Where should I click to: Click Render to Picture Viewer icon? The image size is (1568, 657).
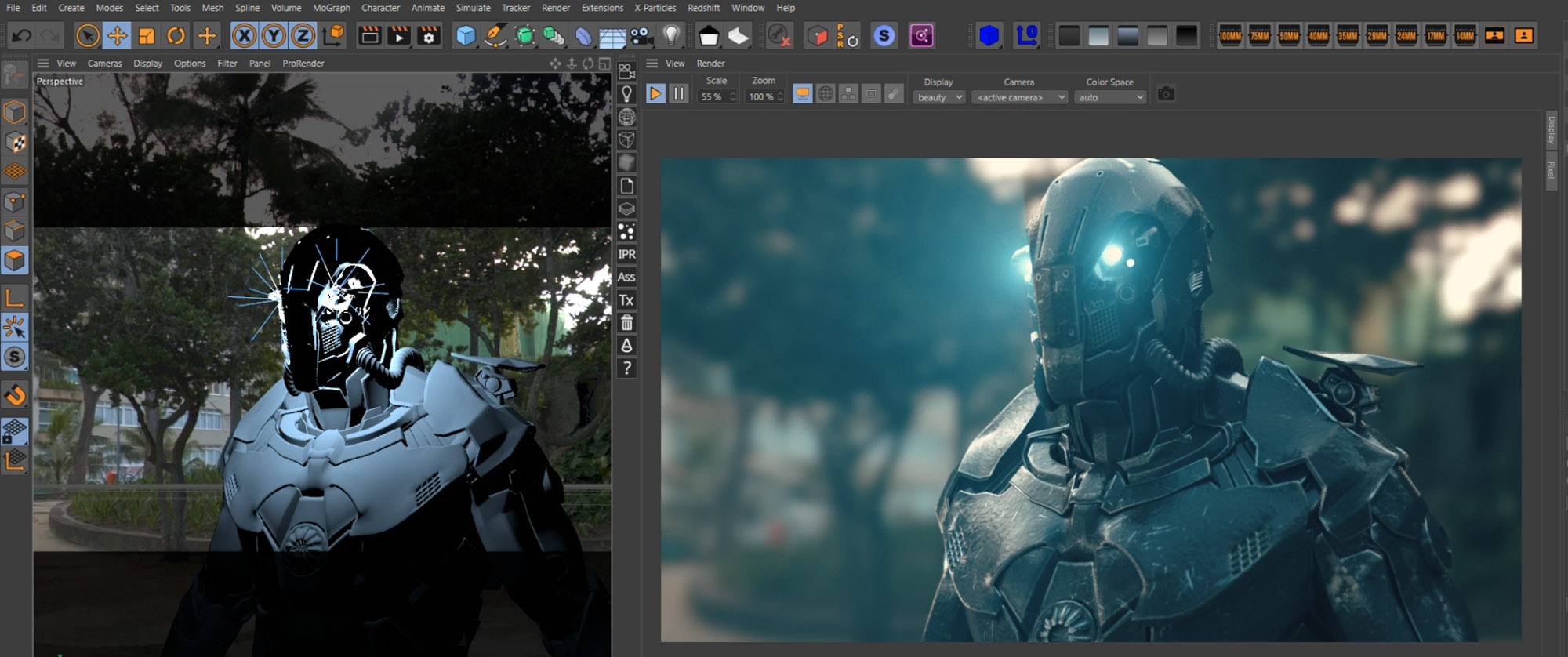pyautogui.click(x=399, y=35)
